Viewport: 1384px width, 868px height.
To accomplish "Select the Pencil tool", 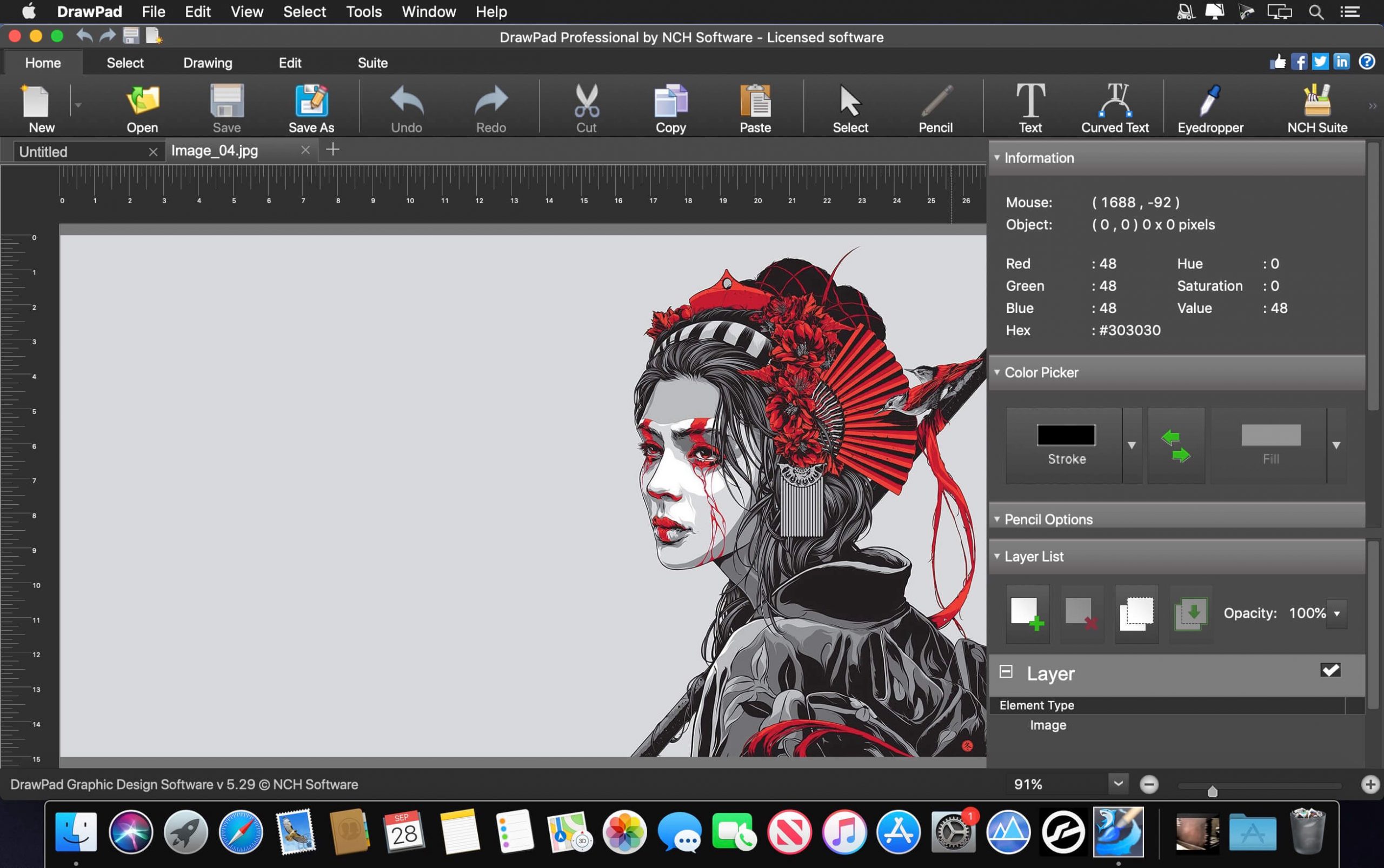I will pyautogui.click(x=936, y=108).
